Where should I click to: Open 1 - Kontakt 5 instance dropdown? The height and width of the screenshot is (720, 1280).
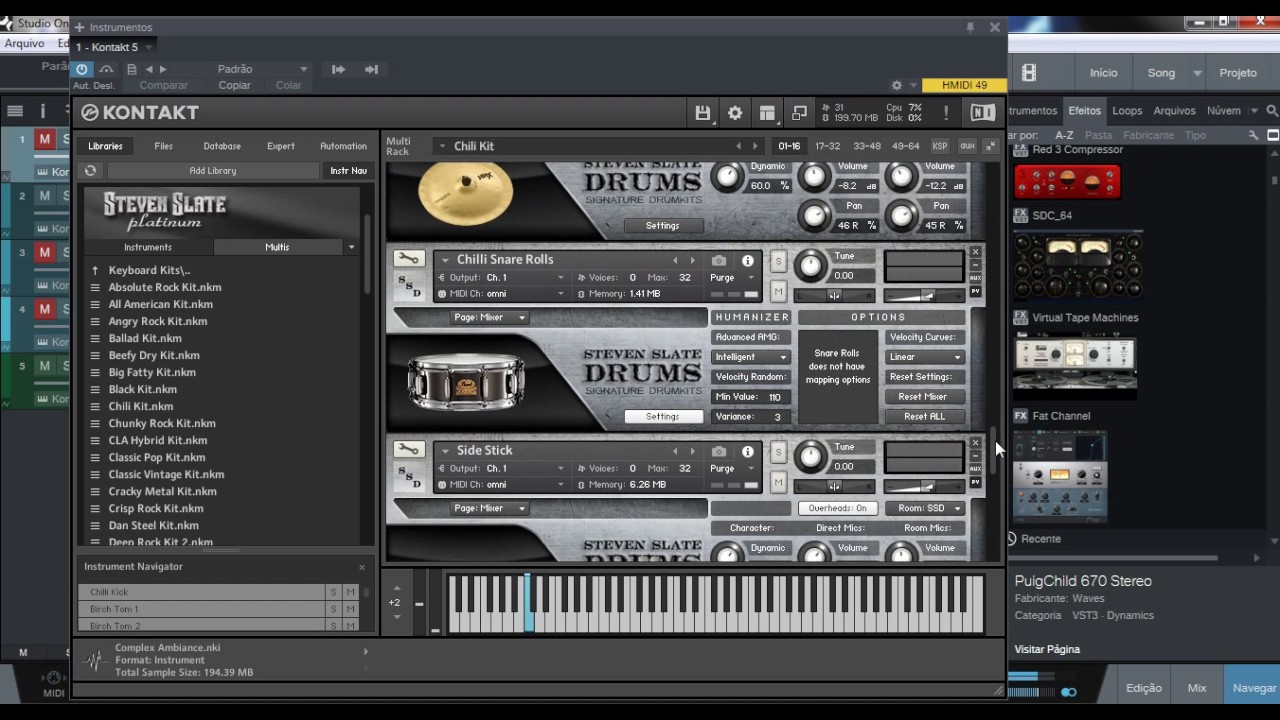click(x=114, y=47)
